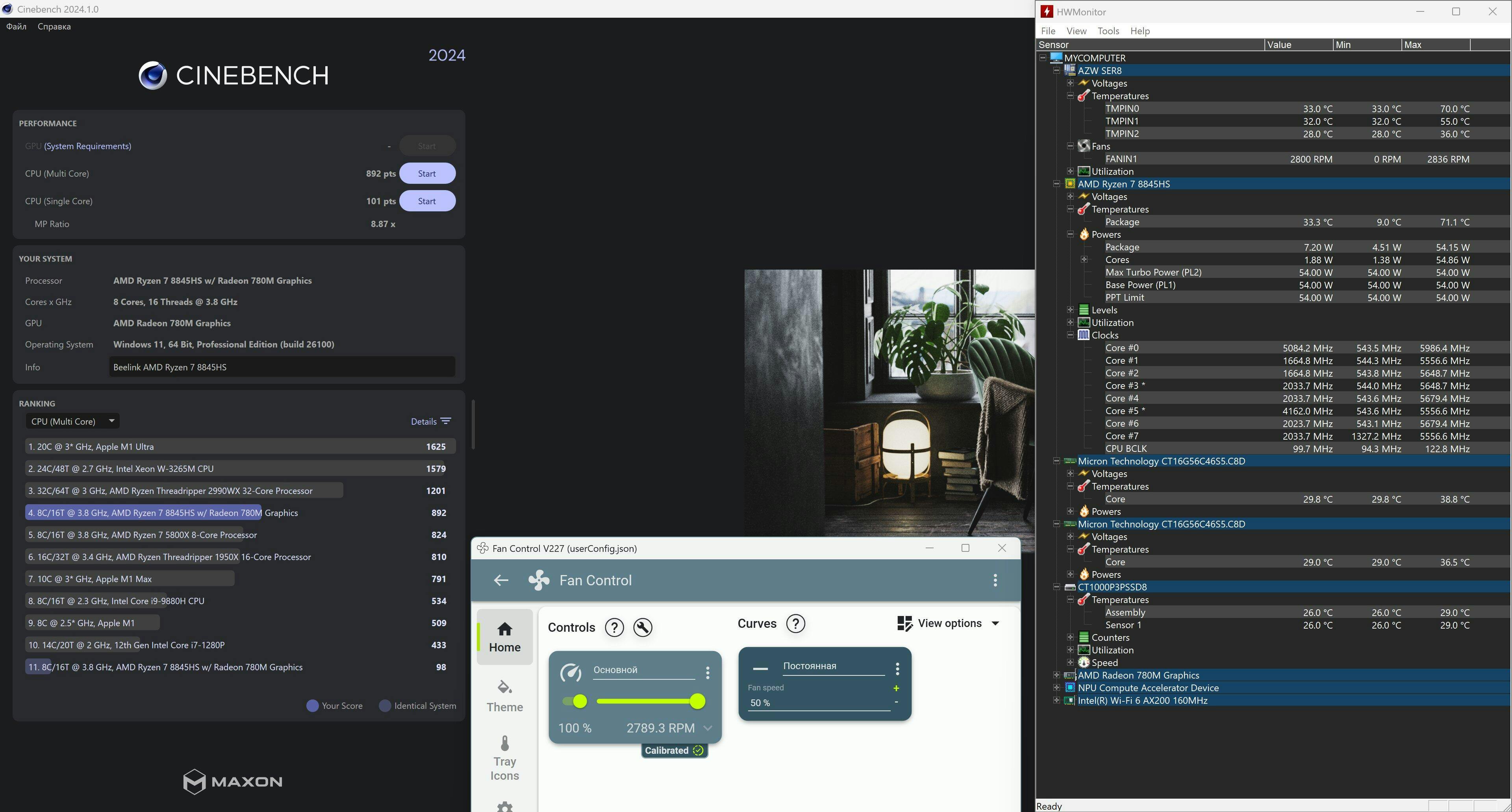Open the GPU System Requirements link
Image resolution: width=1512 pixels, height=812 pixels.
pos(87,146)
